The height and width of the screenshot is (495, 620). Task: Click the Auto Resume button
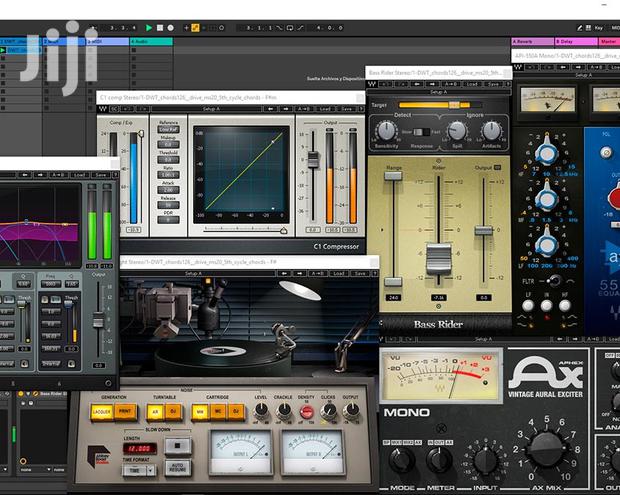click(x=178, y=468)
